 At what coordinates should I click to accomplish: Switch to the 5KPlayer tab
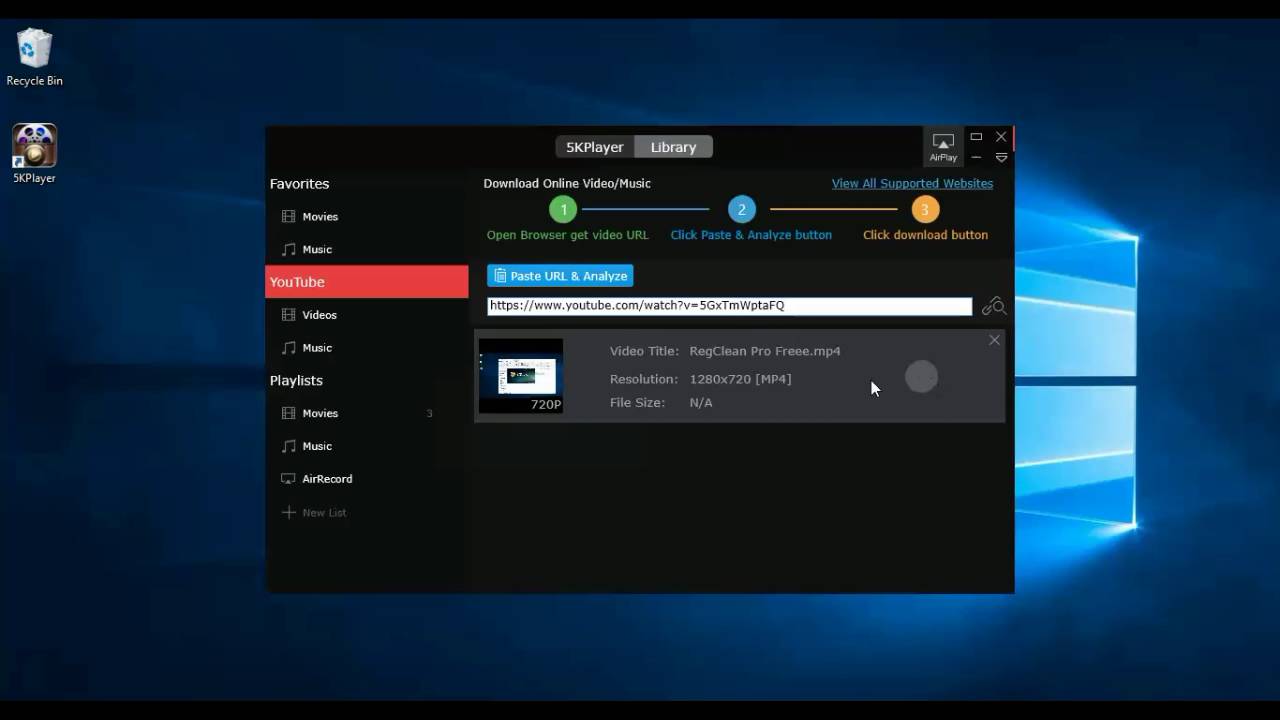coord(594,146)
